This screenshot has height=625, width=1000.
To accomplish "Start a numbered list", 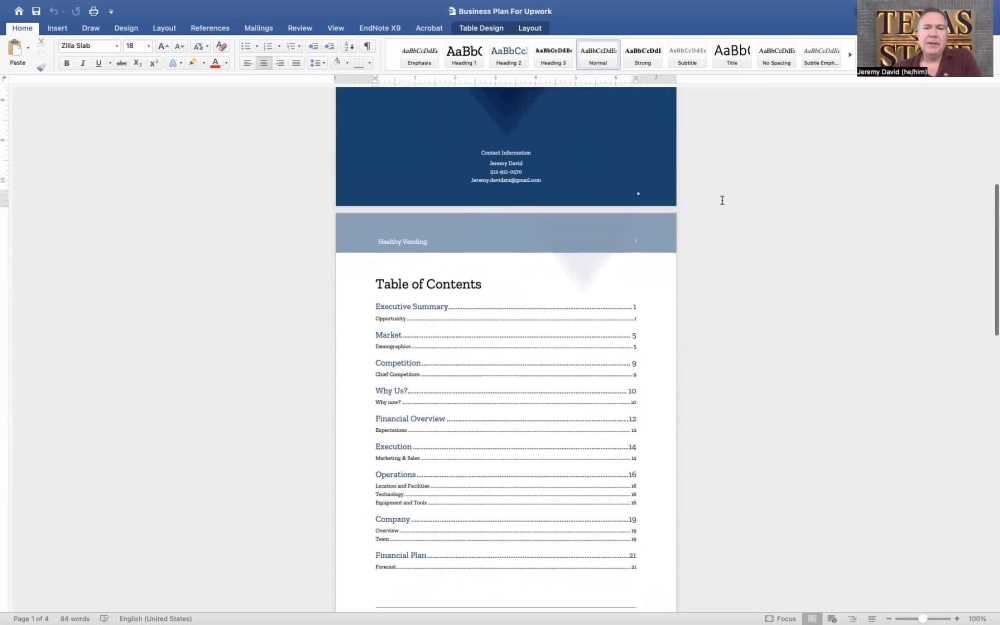I will coord(268,46).
